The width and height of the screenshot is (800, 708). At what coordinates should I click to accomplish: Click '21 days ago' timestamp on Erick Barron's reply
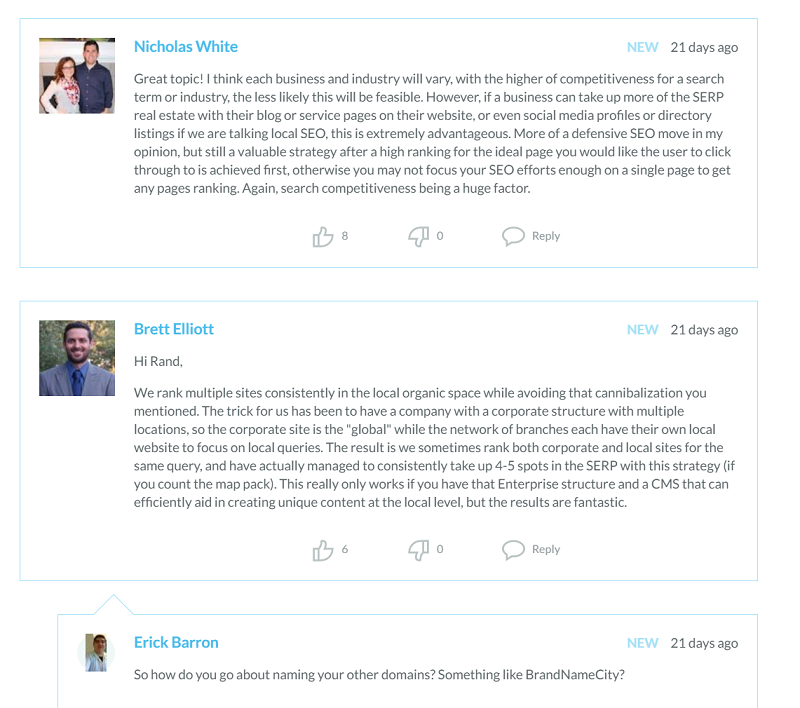point(704,643)
